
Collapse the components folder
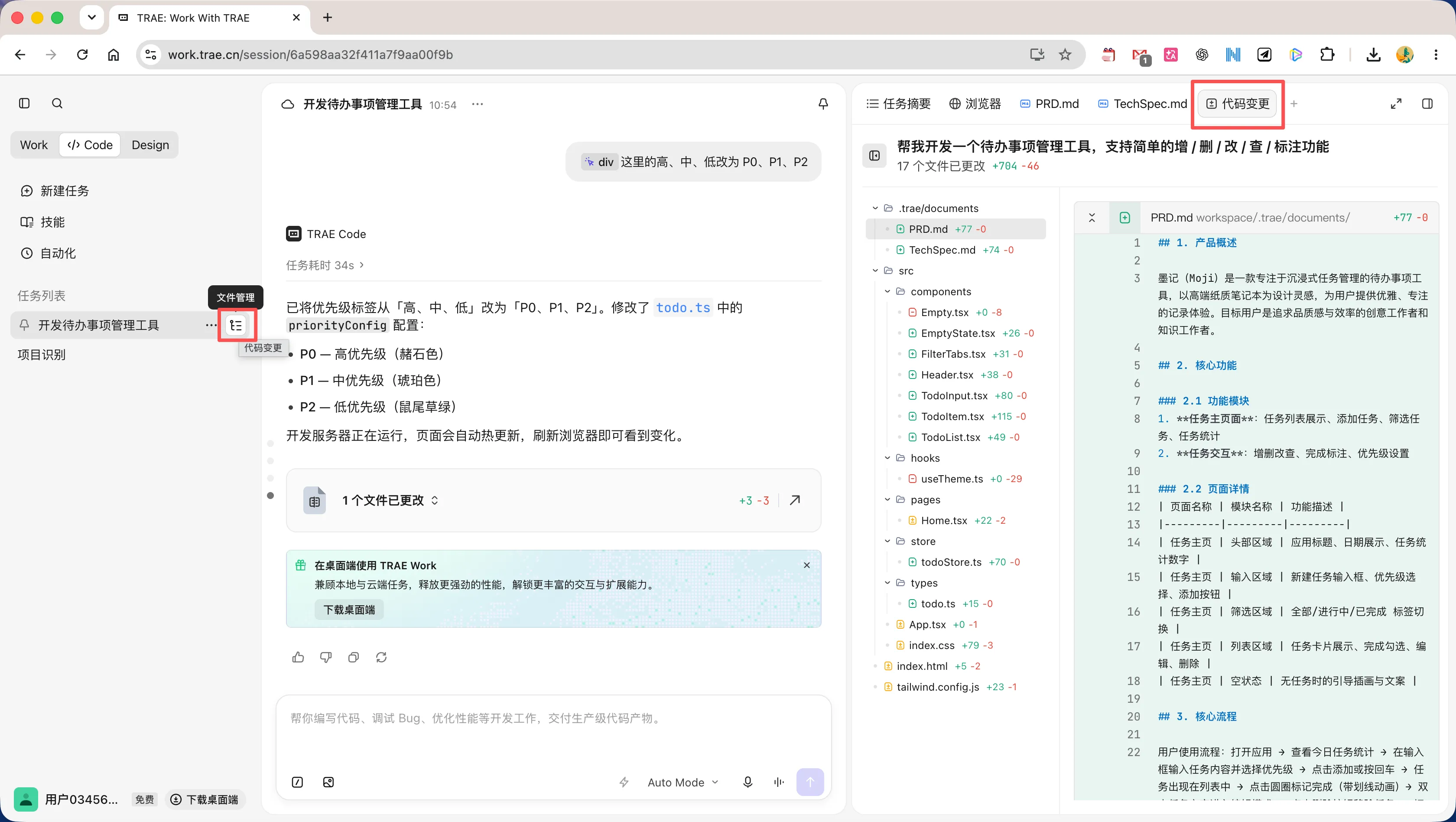point(887,292)
